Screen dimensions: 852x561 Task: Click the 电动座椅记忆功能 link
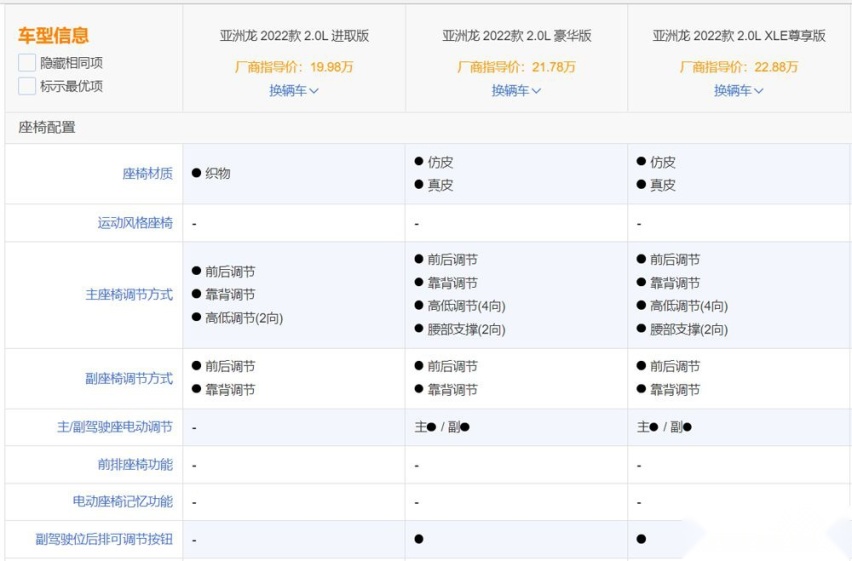click(x=123, y=501)
